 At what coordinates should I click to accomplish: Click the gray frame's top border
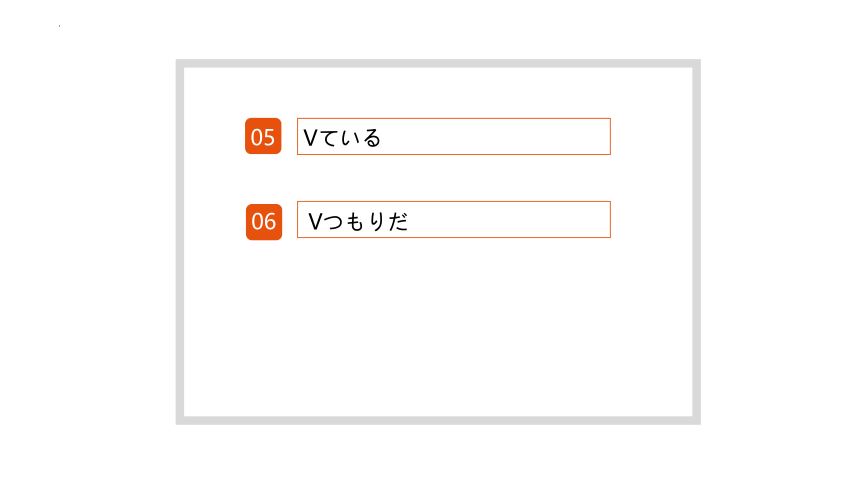[x=438, y=64]
